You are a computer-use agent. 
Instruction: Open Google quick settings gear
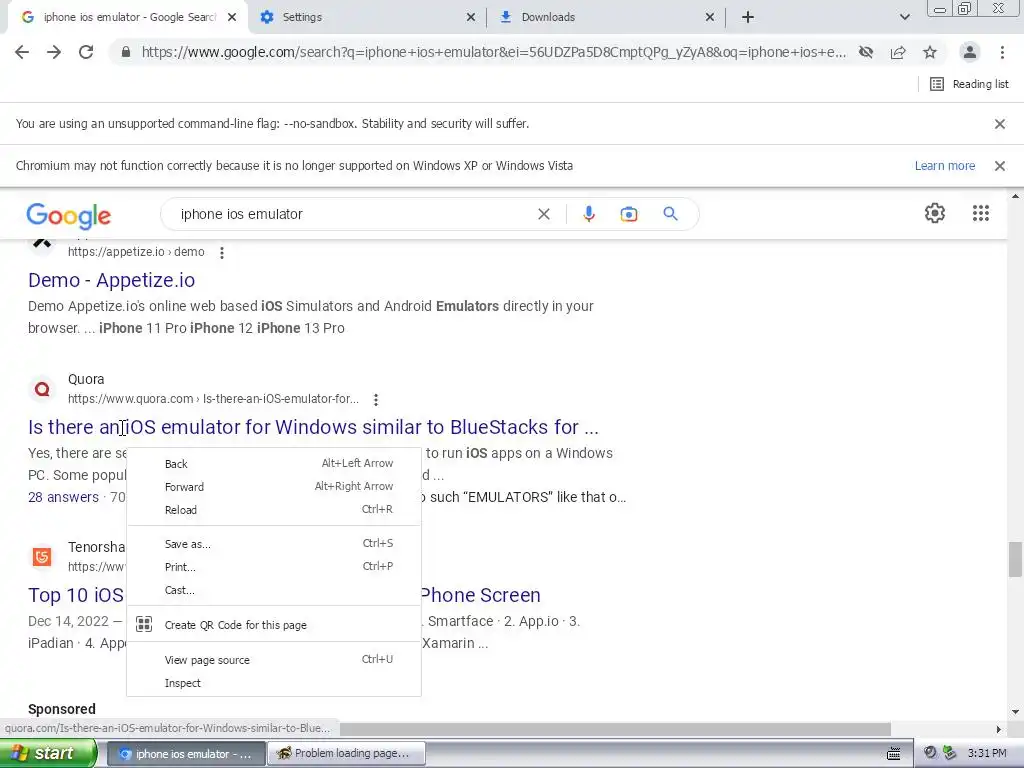point(935,214)
